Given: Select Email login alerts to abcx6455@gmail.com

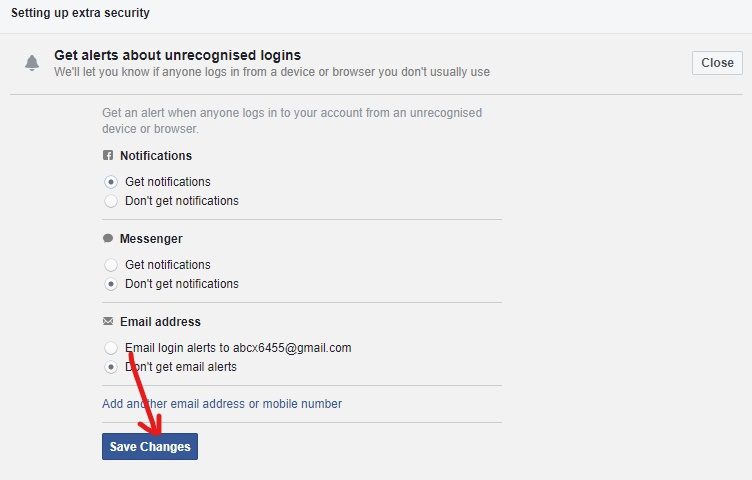Looking at the screenshot, I should click(x=111, y=348).
